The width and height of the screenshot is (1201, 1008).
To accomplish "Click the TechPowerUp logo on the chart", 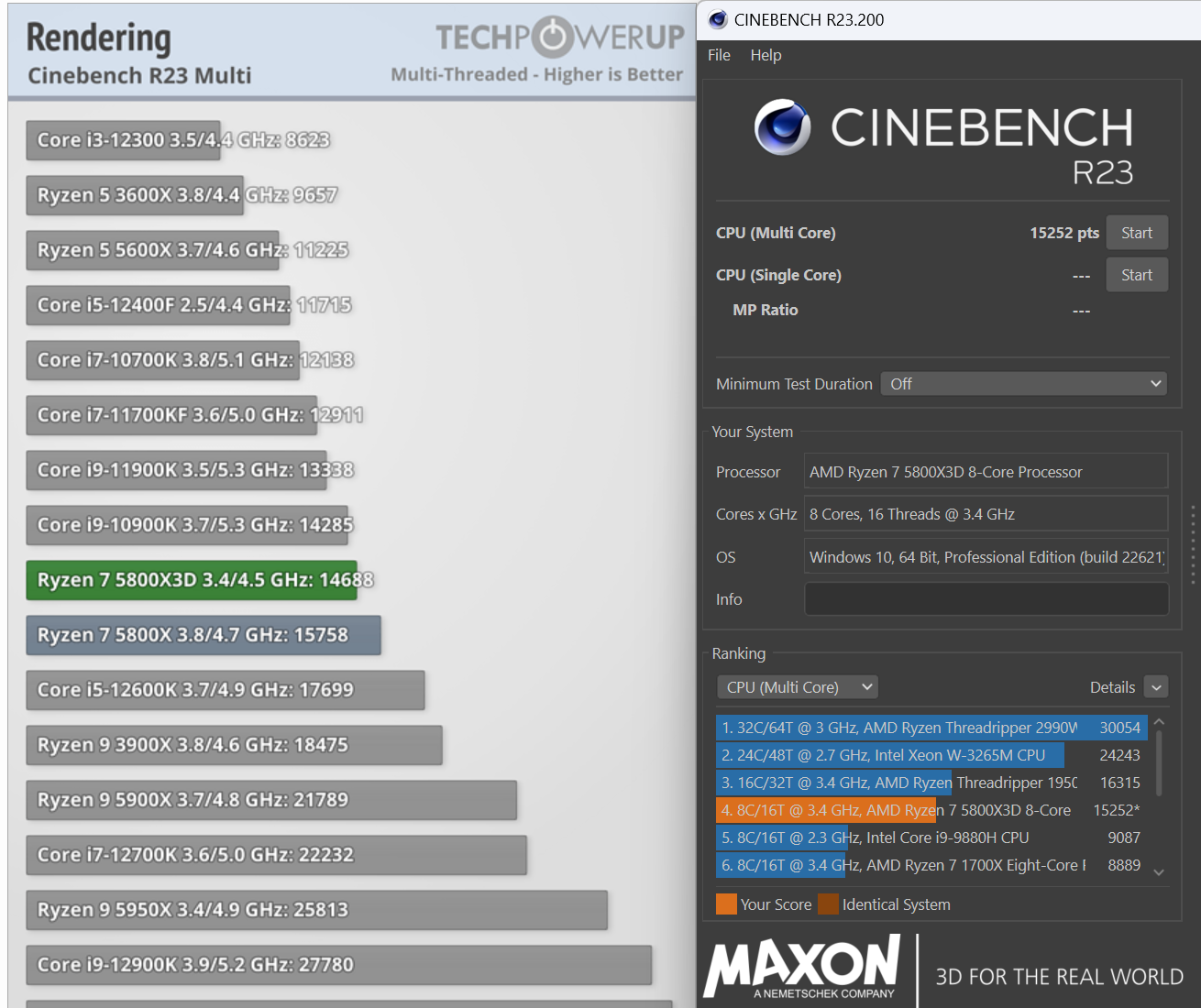I will point(559,37).
